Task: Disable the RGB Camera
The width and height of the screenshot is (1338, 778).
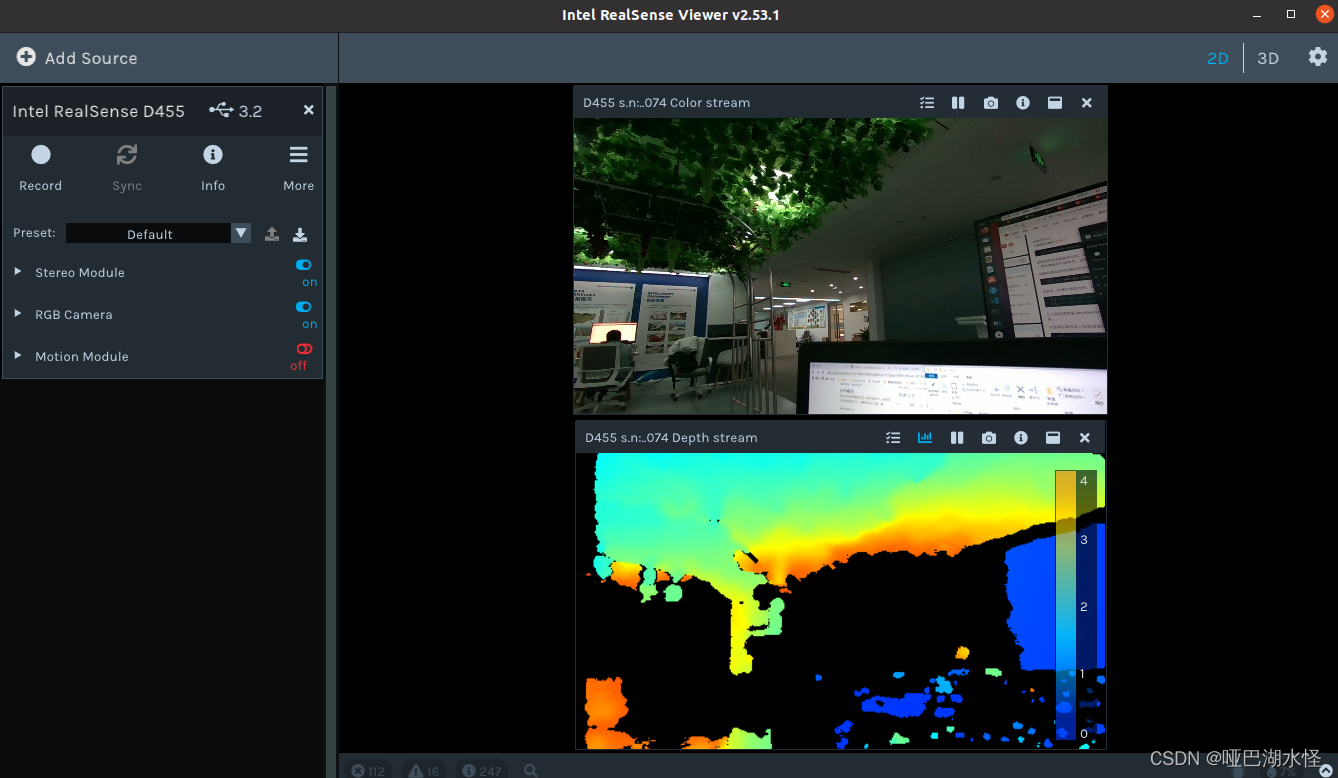Action: tap(303, 307)
